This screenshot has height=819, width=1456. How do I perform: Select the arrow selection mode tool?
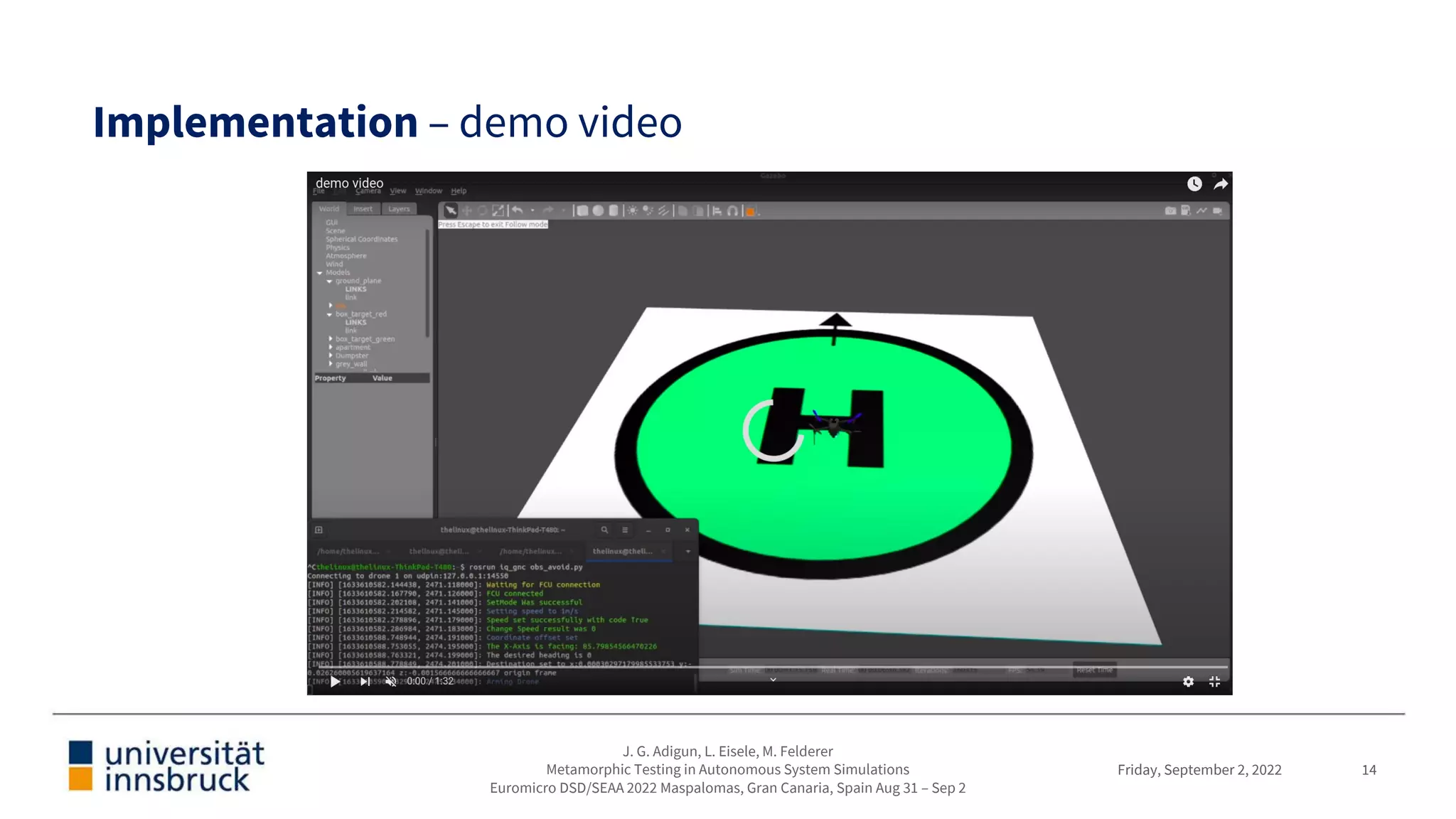451,210
